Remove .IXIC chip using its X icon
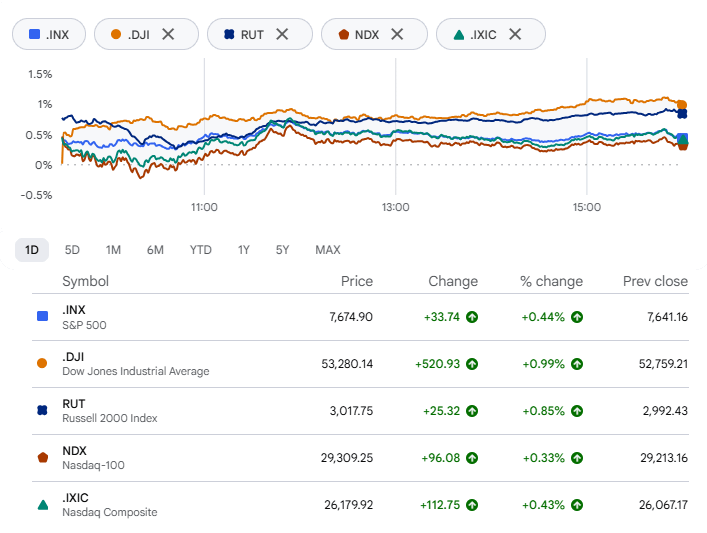Viewport: 707px width, 533px height. click(515, 34)
